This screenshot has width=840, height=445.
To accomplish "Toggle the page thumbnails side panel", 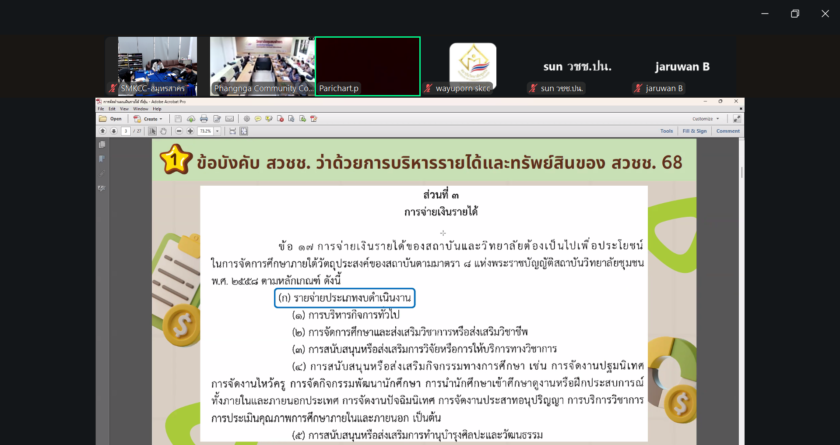I will coord(101,145).
